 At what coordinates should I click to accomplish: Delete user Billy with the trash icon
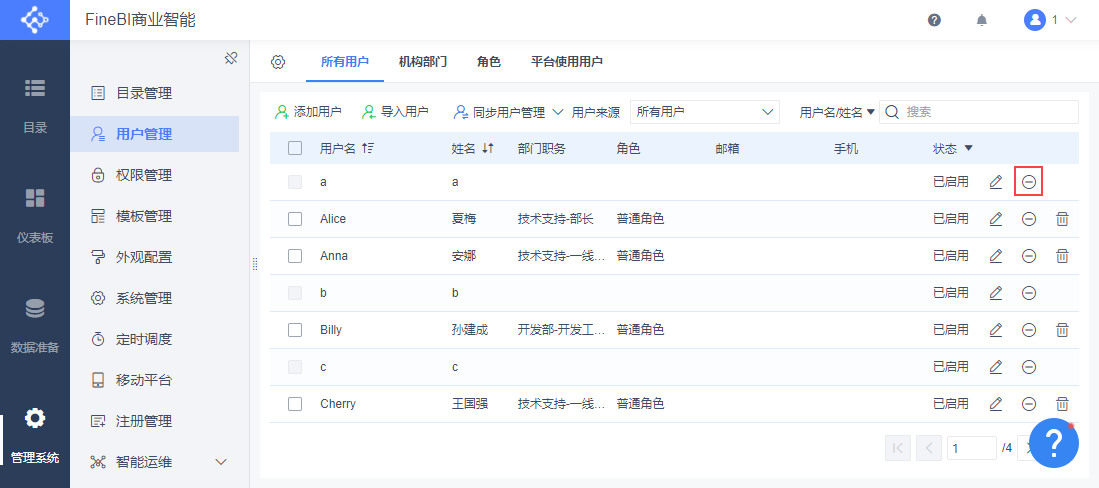point(1062,330)
